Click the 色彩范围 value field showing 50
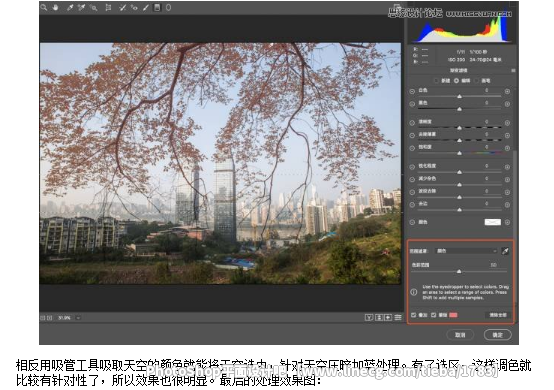This screenshot has width=554, height=390. (x=493, y=265)
